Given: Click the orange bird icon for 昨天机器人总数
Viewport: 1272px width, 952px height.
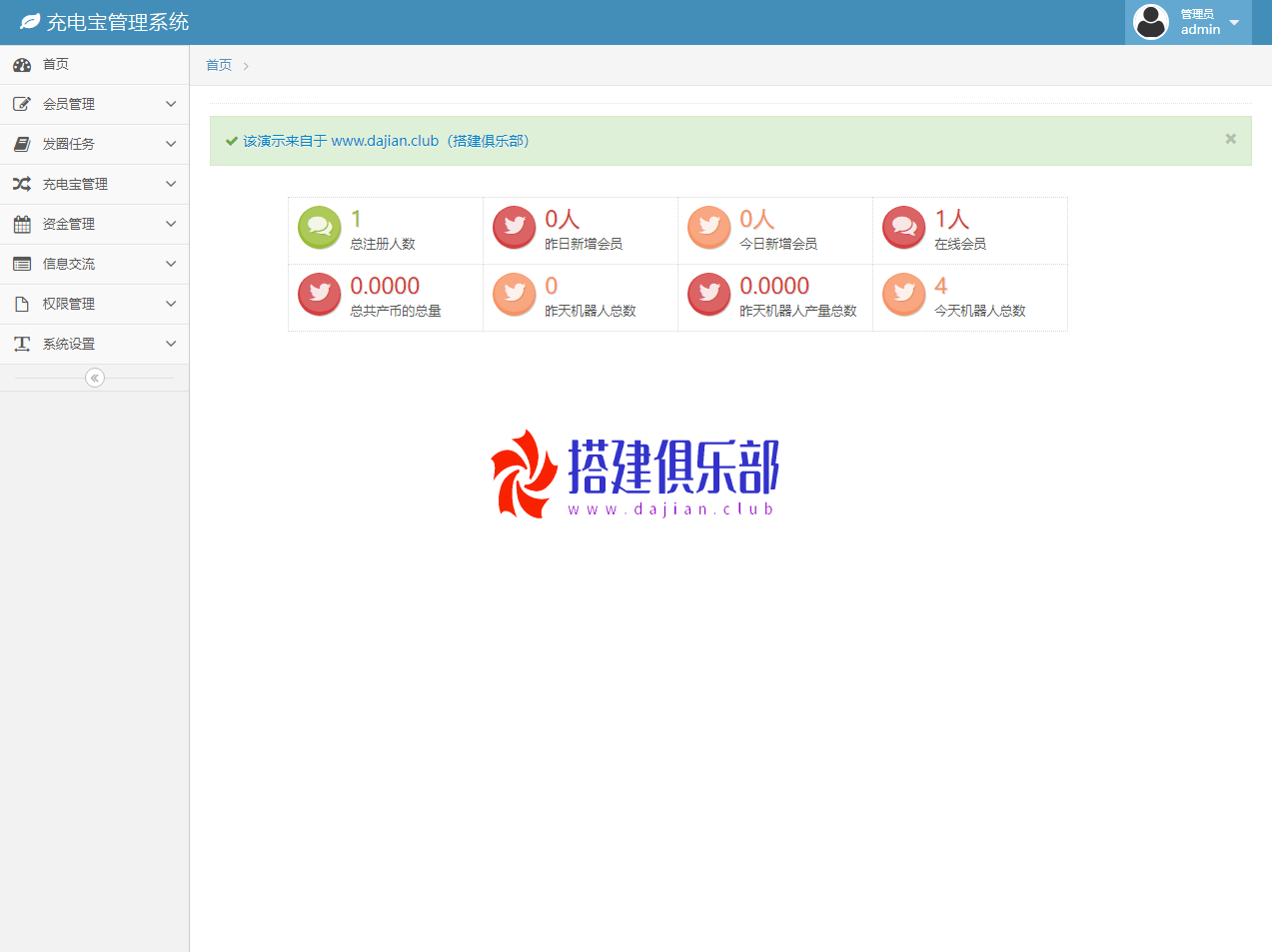Looking at the screenshot, I should (x=515, y=295).
